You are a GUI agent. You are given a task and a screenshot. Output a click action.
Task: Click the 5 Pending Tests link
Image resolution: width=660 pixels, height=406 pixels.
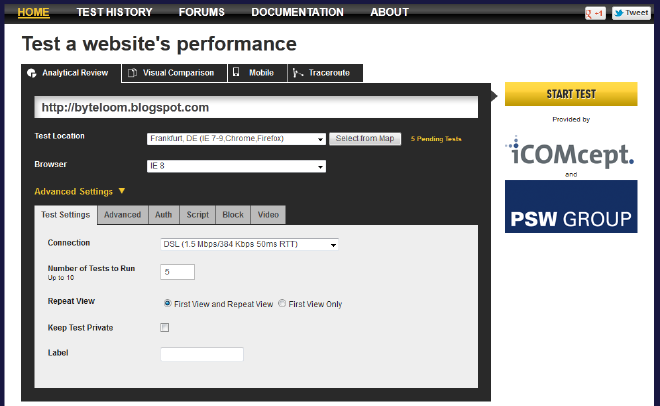(x=436, y=139)
